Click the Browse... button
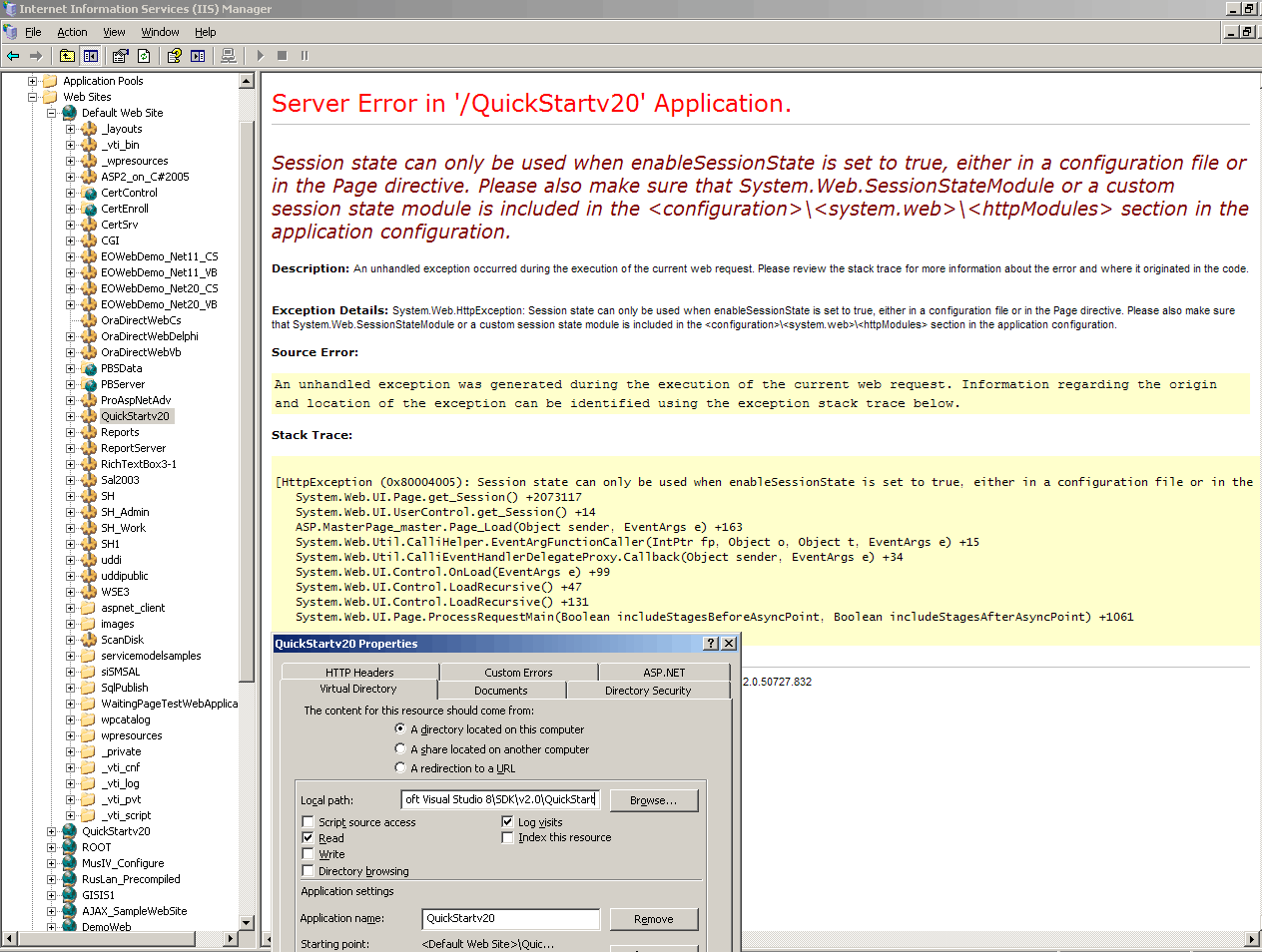This screenshot has width=1262, height=952. 653,800
